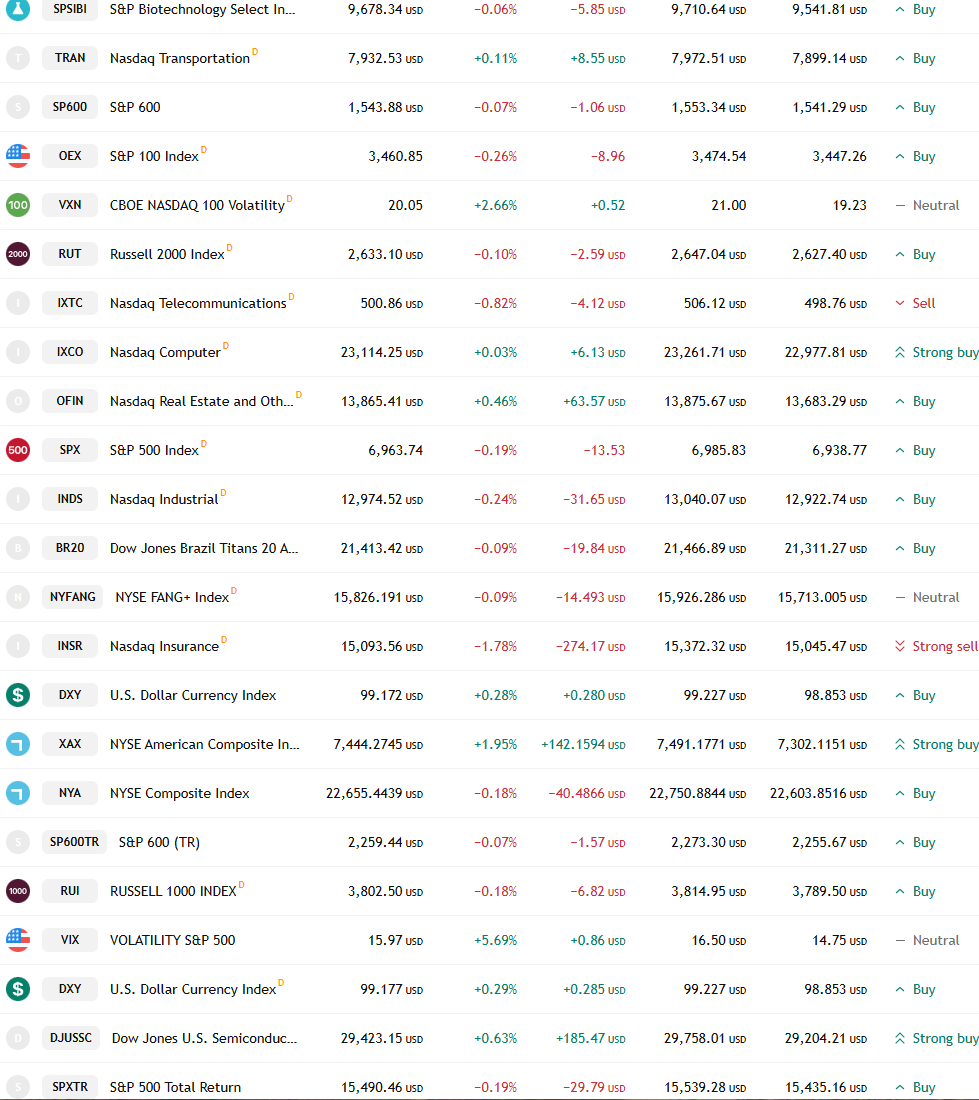979x1100 pixels.
Task: Click the S&P 600 name beside SP600 ticker
Action: point(135,107)
